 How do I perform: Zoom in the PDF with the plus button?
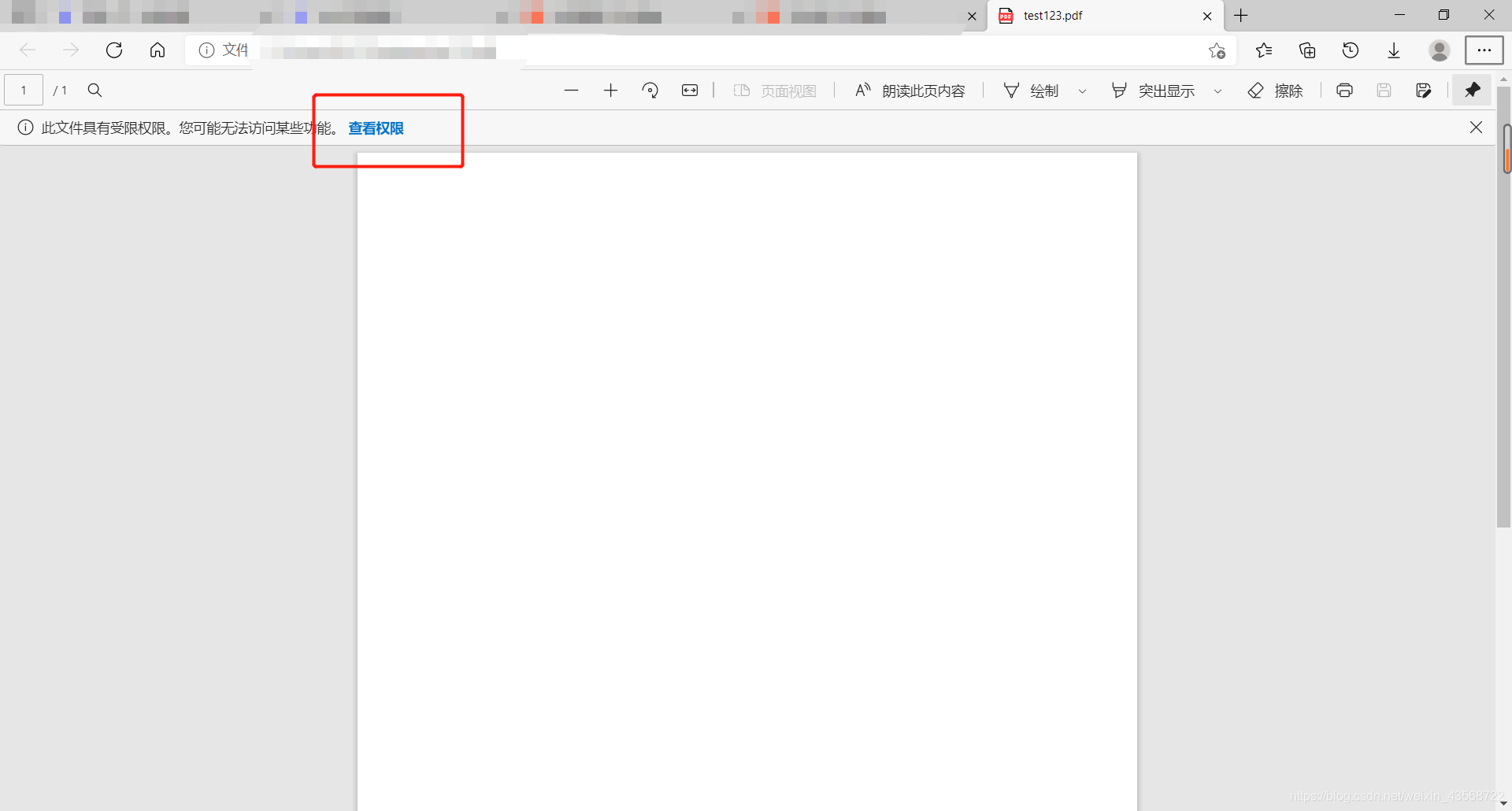coord(611,91)
